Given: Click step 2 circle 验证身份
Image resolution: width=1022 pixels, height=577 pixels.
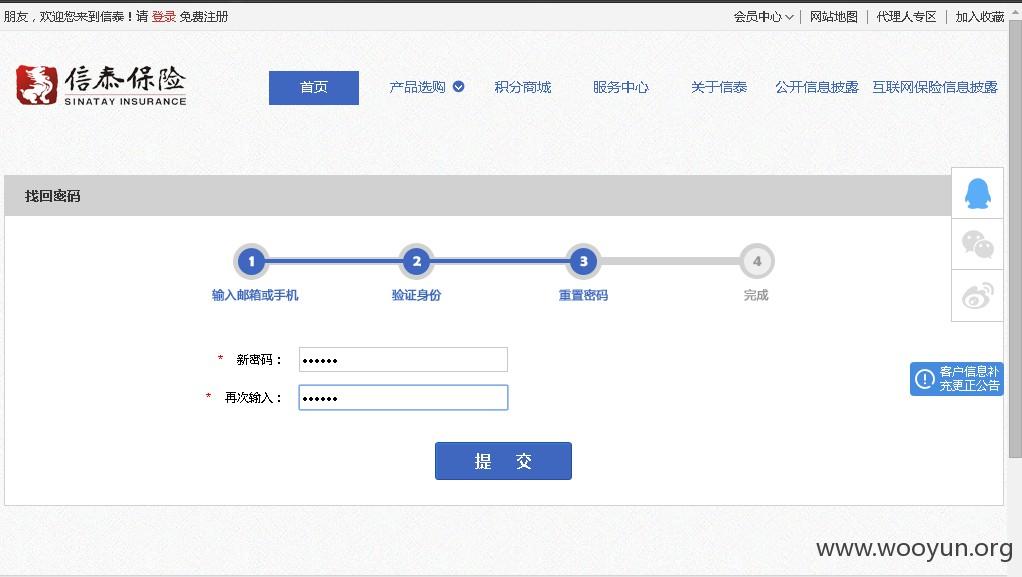Looking at the screenshot, I should [417, 261].
